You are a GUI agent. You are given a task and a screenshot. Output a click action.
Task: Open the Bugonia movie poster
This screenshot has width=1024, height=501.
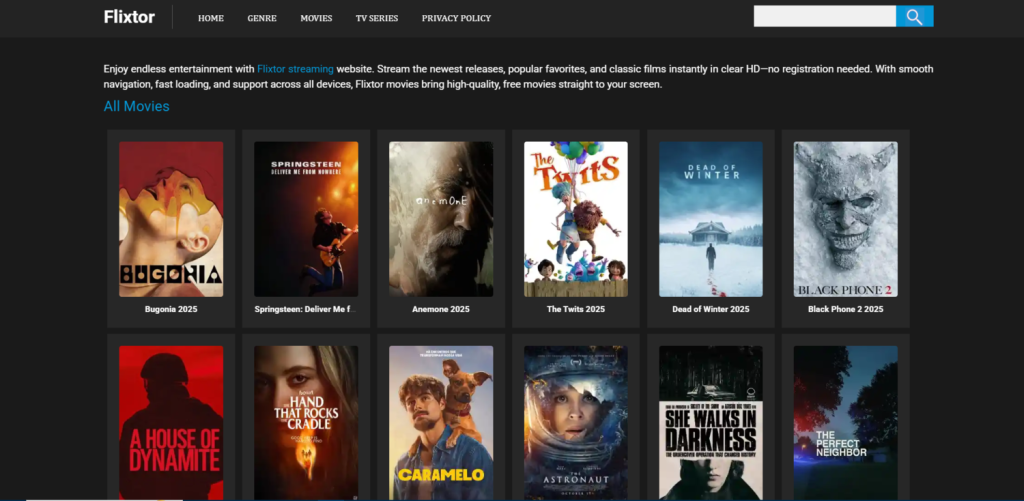pos(171,219)
